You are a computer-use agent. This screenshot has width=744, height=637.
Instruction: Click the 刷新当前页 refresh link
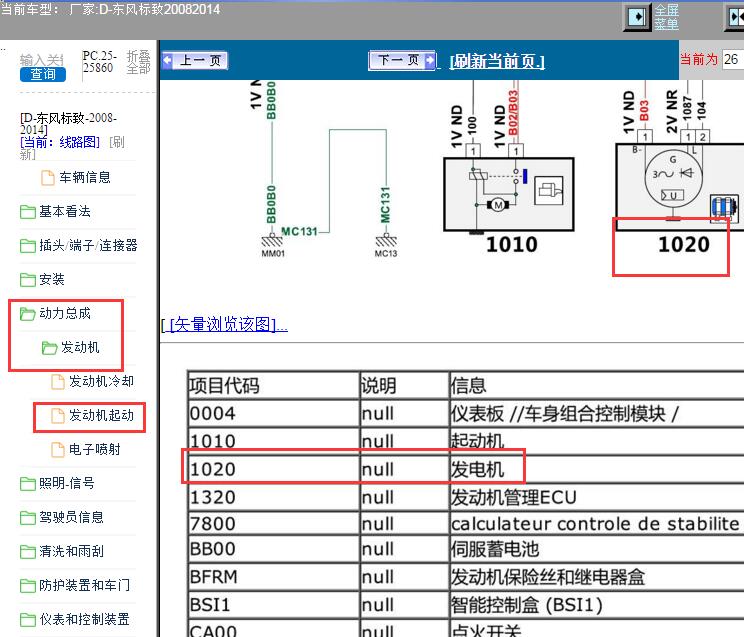[497, 61]
